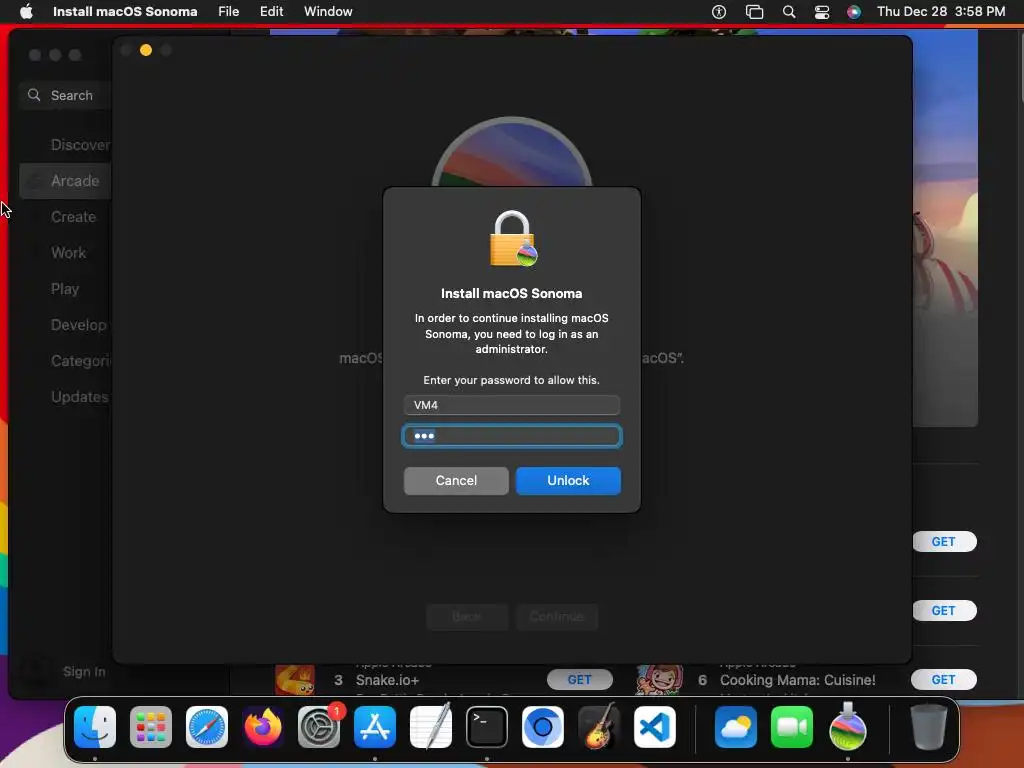This screenshot has height=768, width=1024.
Task: Select Categories in App Store sidebar
Action: (x=81, y=360)
